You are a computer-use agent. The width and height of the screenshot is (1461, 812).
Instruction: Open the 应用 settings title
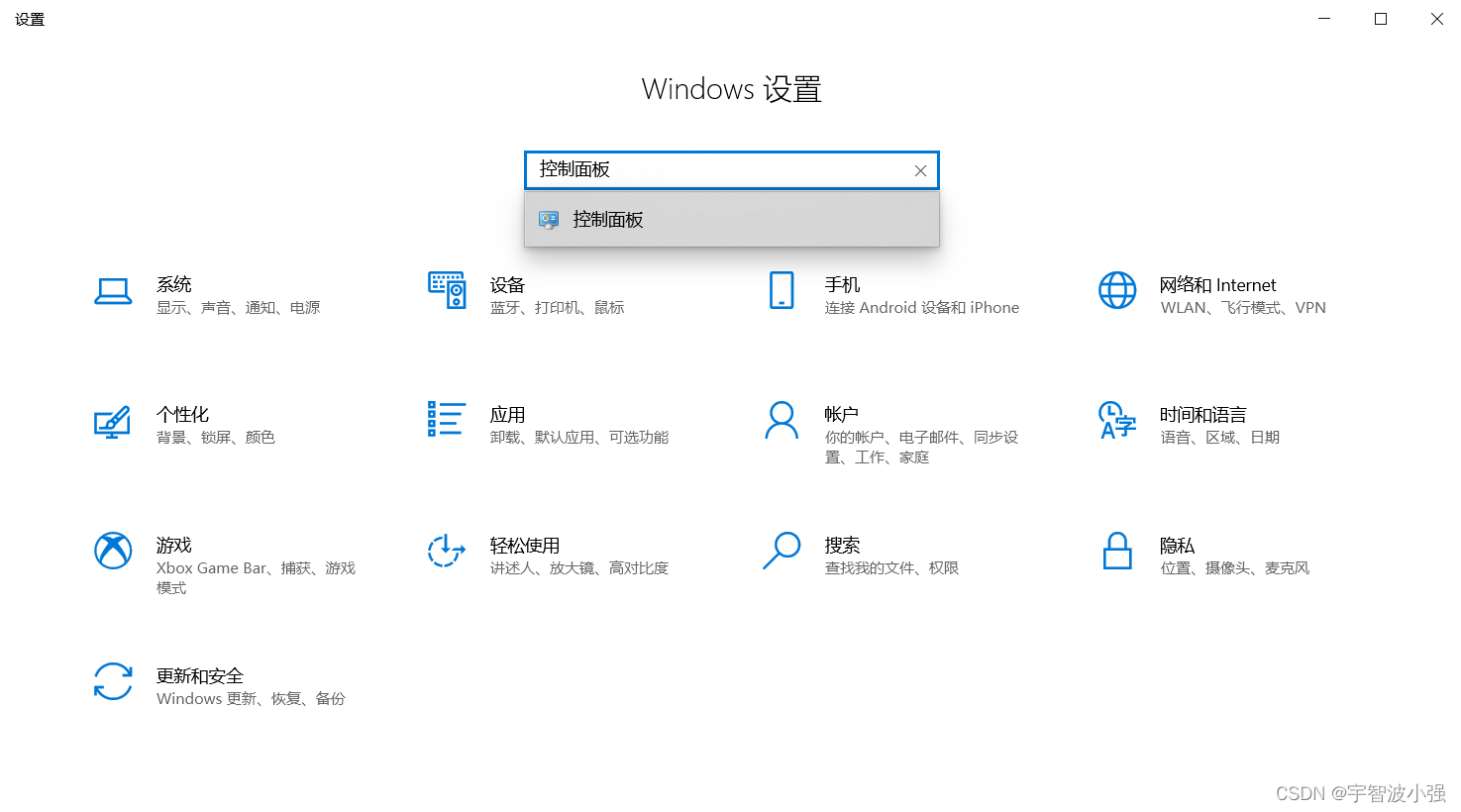(x=507, y=415)
